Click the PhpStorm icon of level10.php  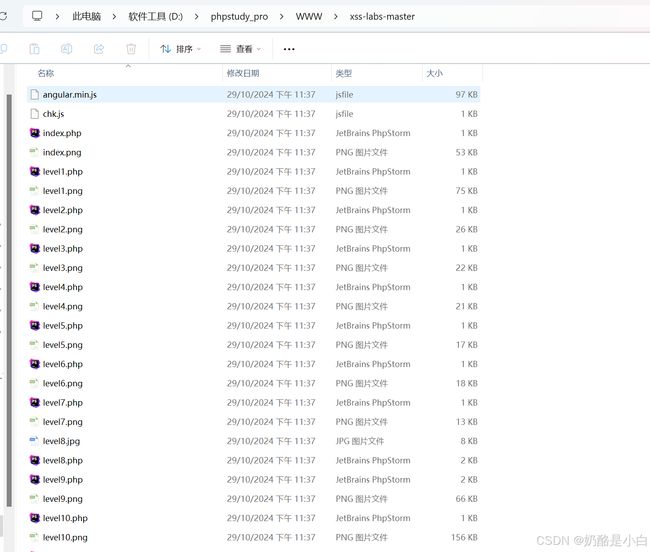[x=35, y=518]
